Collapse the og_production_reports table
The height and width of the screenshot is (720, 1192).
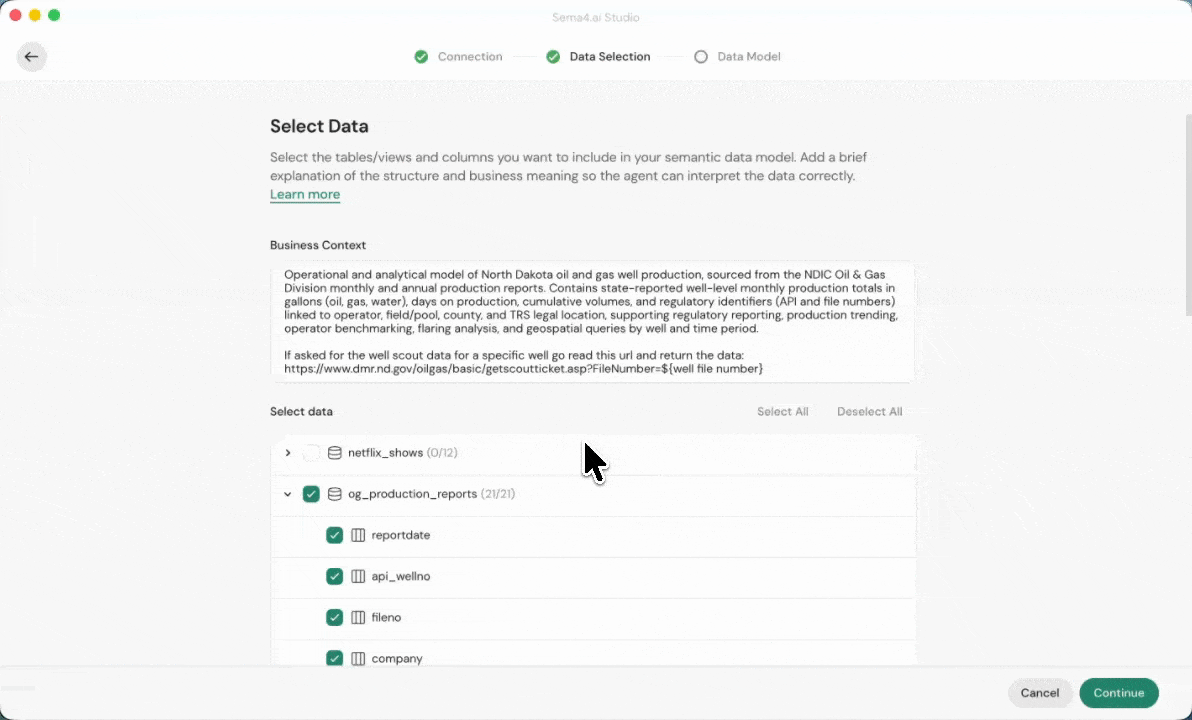point(288,494)
